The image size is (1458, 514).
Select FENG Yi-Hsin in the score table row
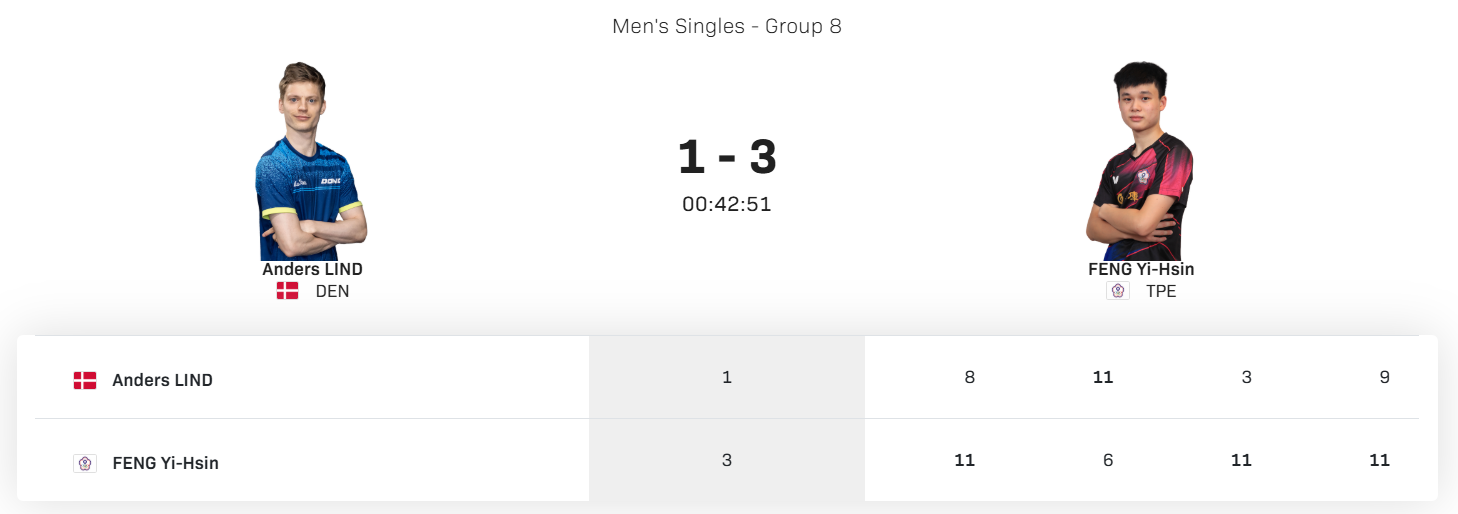pos(165,463)
